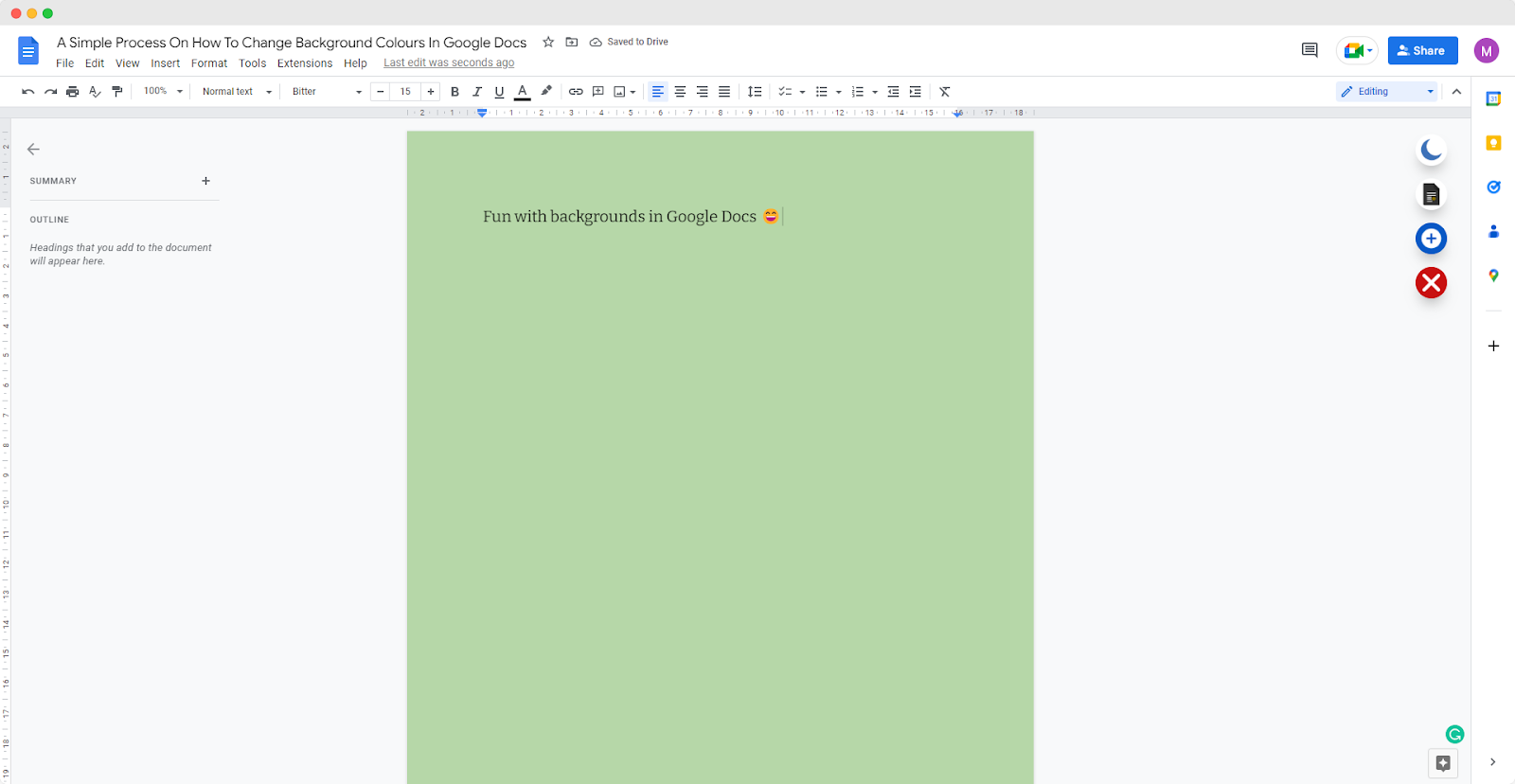Insert a numbered list
The width and height of the screenshot is (1515, 784).
tap(858, 92)
